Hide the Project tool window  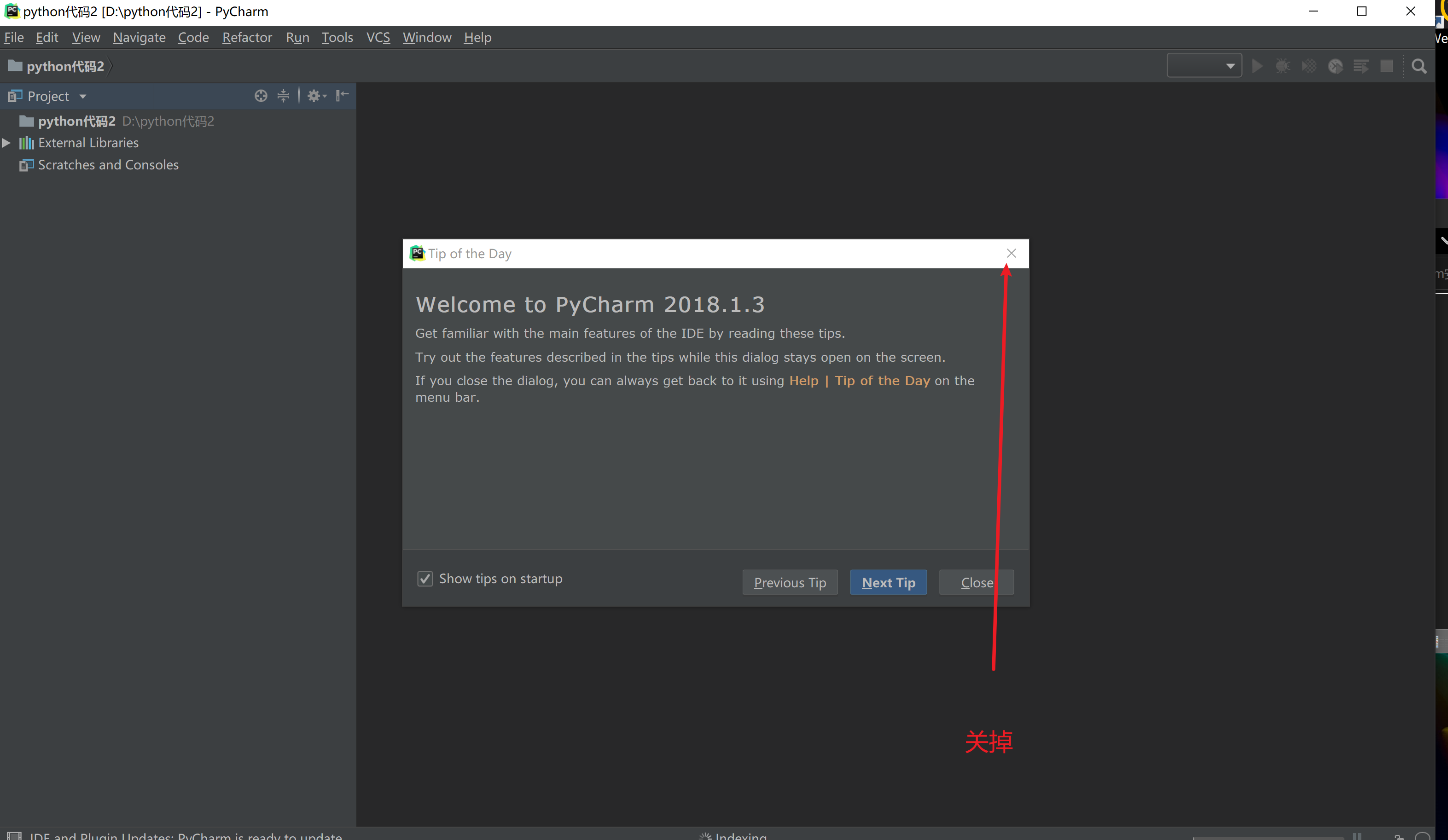(x=343, y=95)
